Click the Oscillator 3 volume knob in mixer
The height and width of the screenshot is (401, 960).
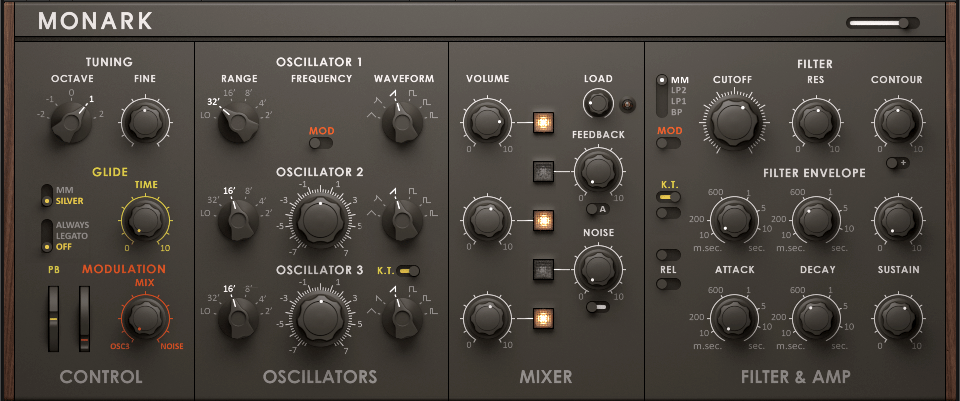[x=487, y=317]
